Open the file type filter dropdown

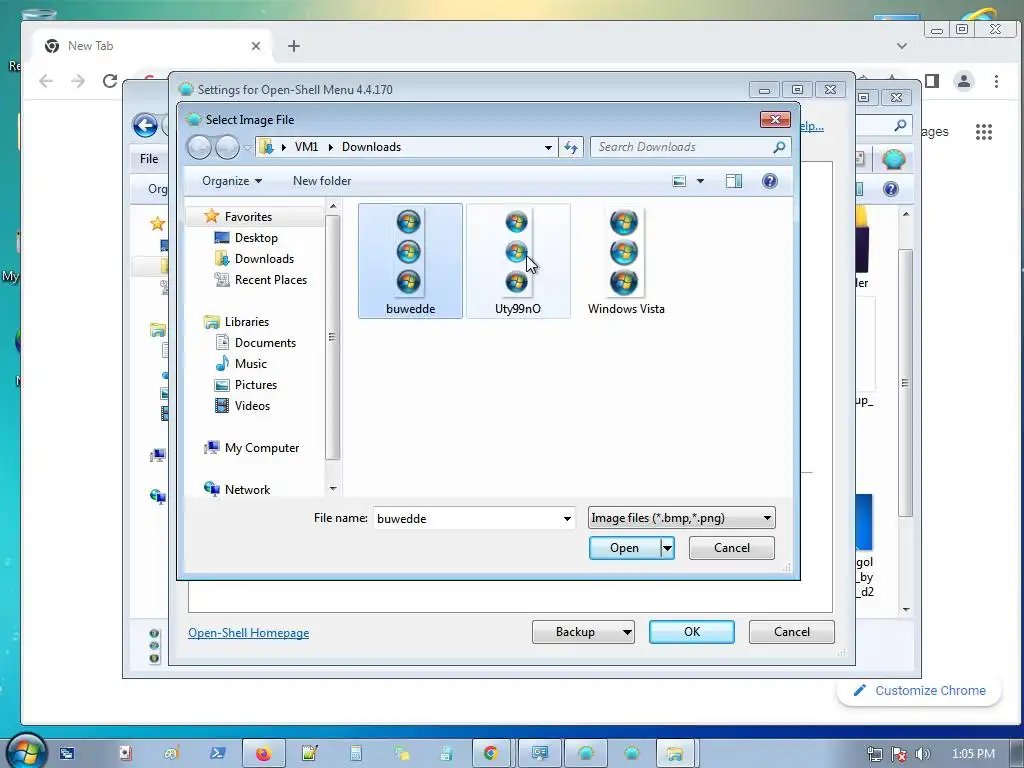(x=681, y=518)
